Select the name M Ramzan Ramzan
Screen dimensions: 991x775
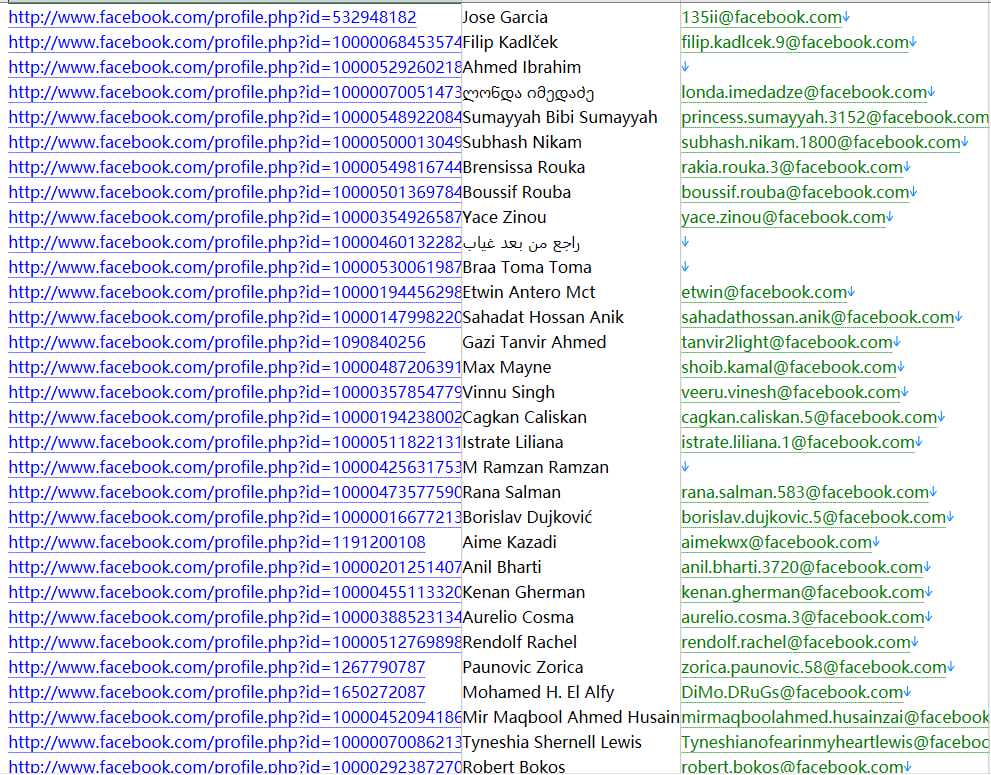click(536, 468)
